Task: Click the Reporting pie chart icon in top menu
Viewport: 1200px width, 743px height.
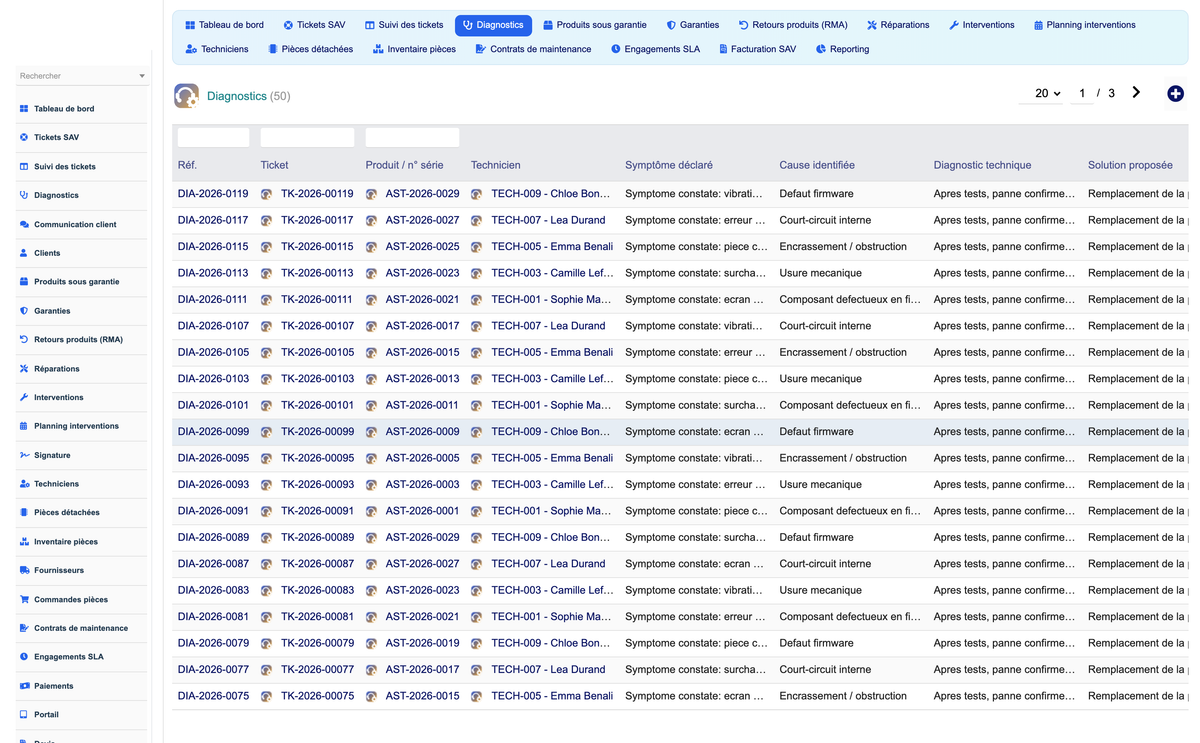Action: (821, 49)
